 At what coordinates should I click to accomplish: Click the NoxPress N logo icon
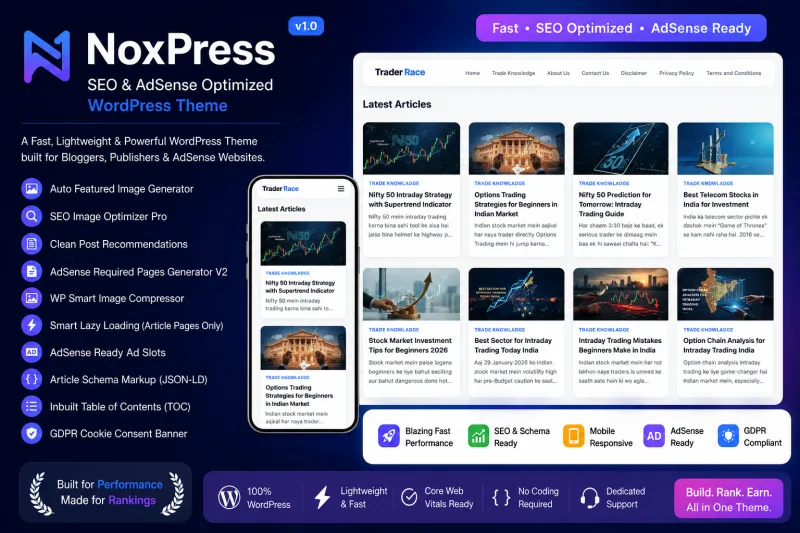[x=47, y=57]
